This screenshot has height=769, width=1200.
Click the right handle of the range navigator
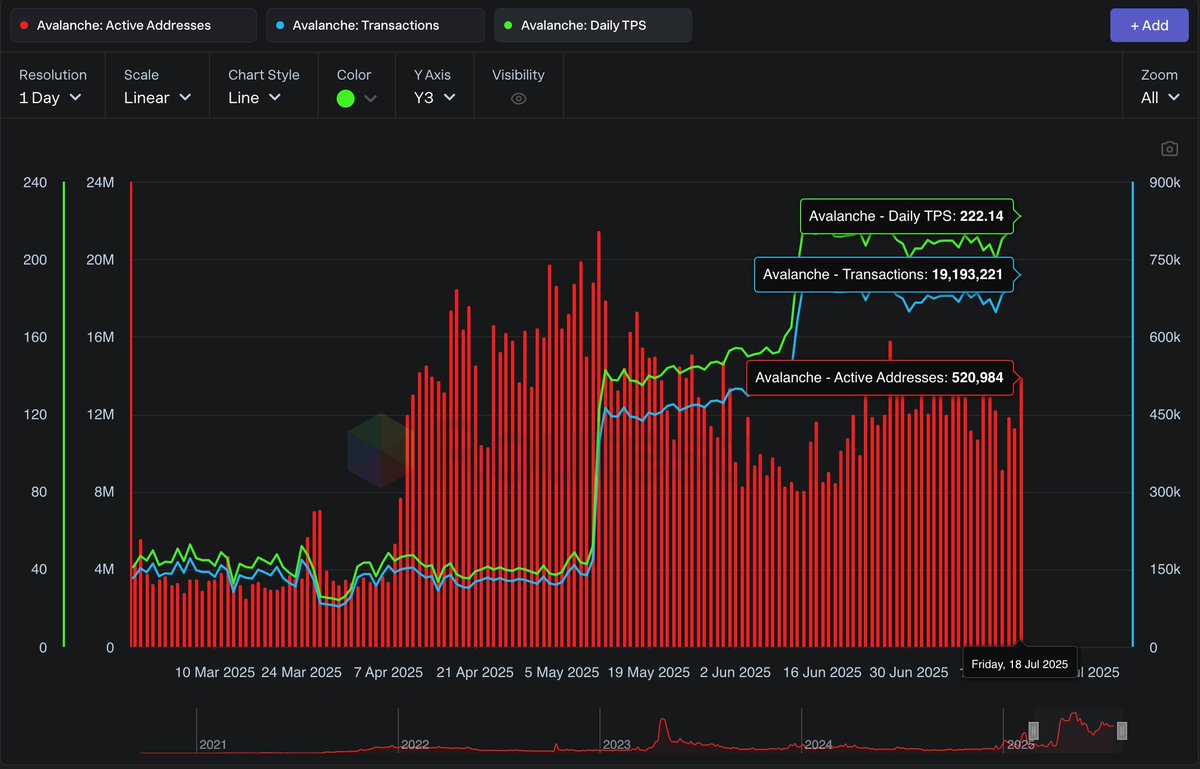(x=1122, y=731)
